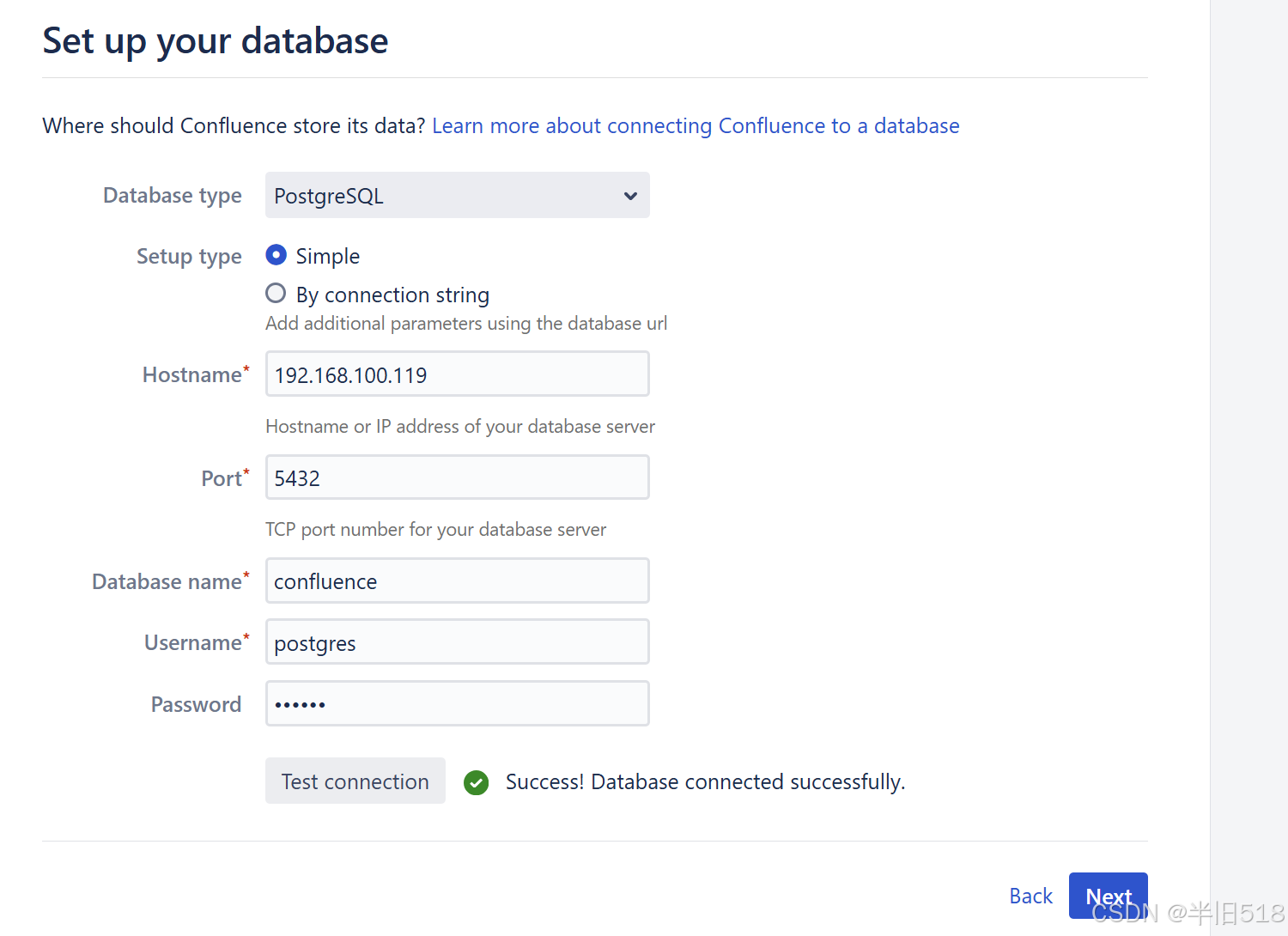1288x936 pixels.
Task: Click 'Hostname or IP address of your database server' hint
Action: click(460, 426)
